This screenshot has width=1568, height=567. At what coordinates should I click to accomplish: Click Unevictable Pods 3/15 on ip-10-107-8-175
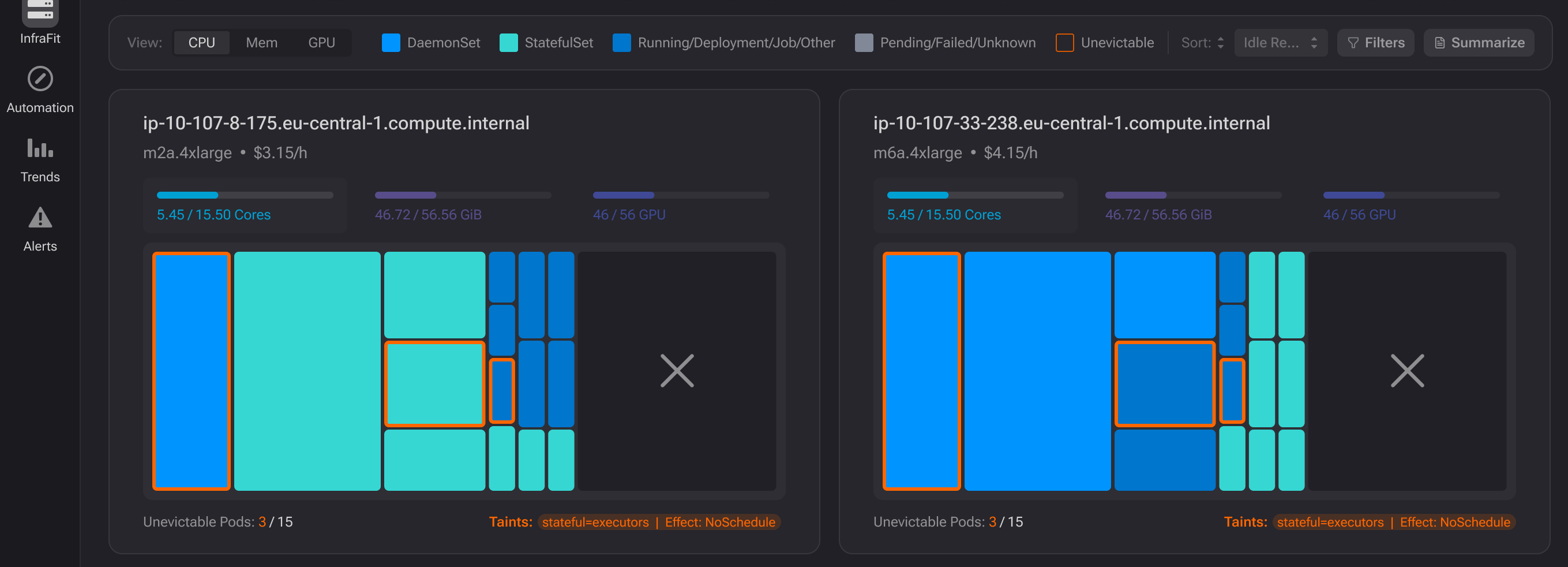(218, 522)
